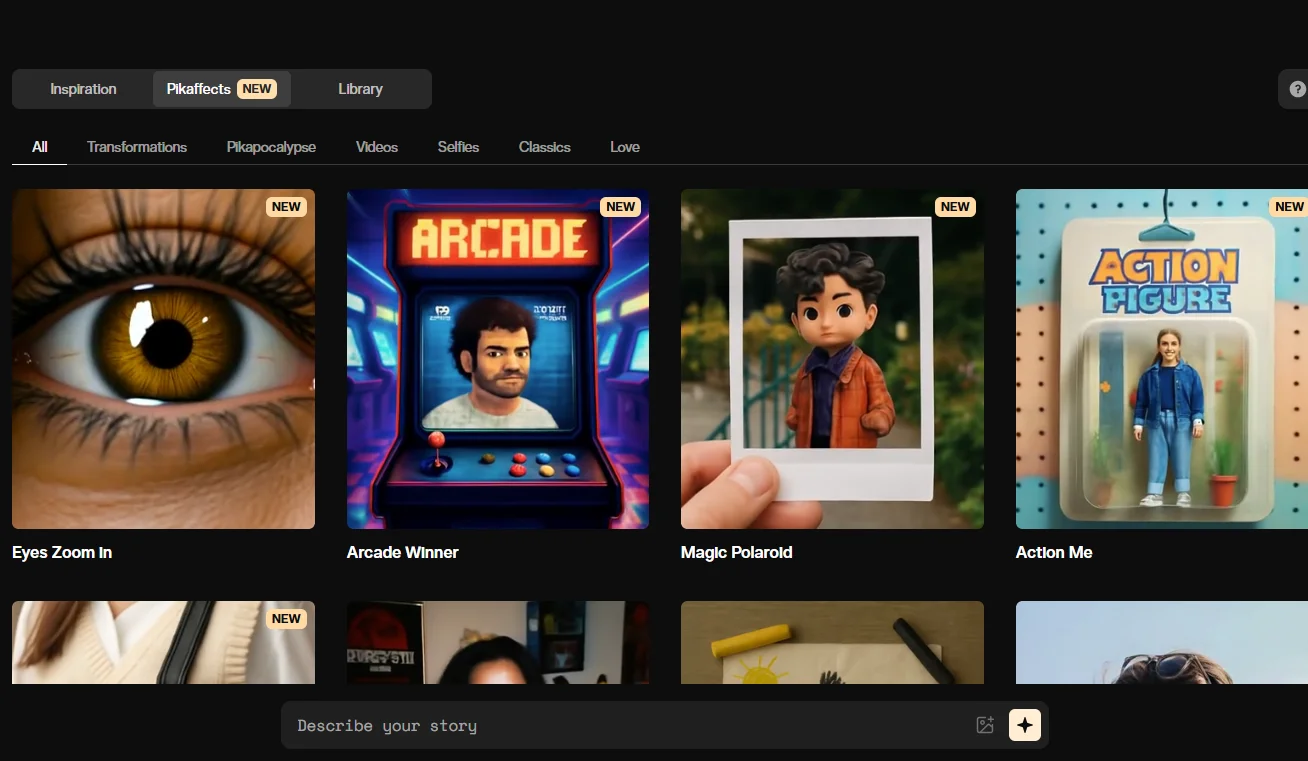The height and width of the screenshot is (761, 1308).
Task: Click the 'Eyes Zoom In' title text
Action: [62, 552]
